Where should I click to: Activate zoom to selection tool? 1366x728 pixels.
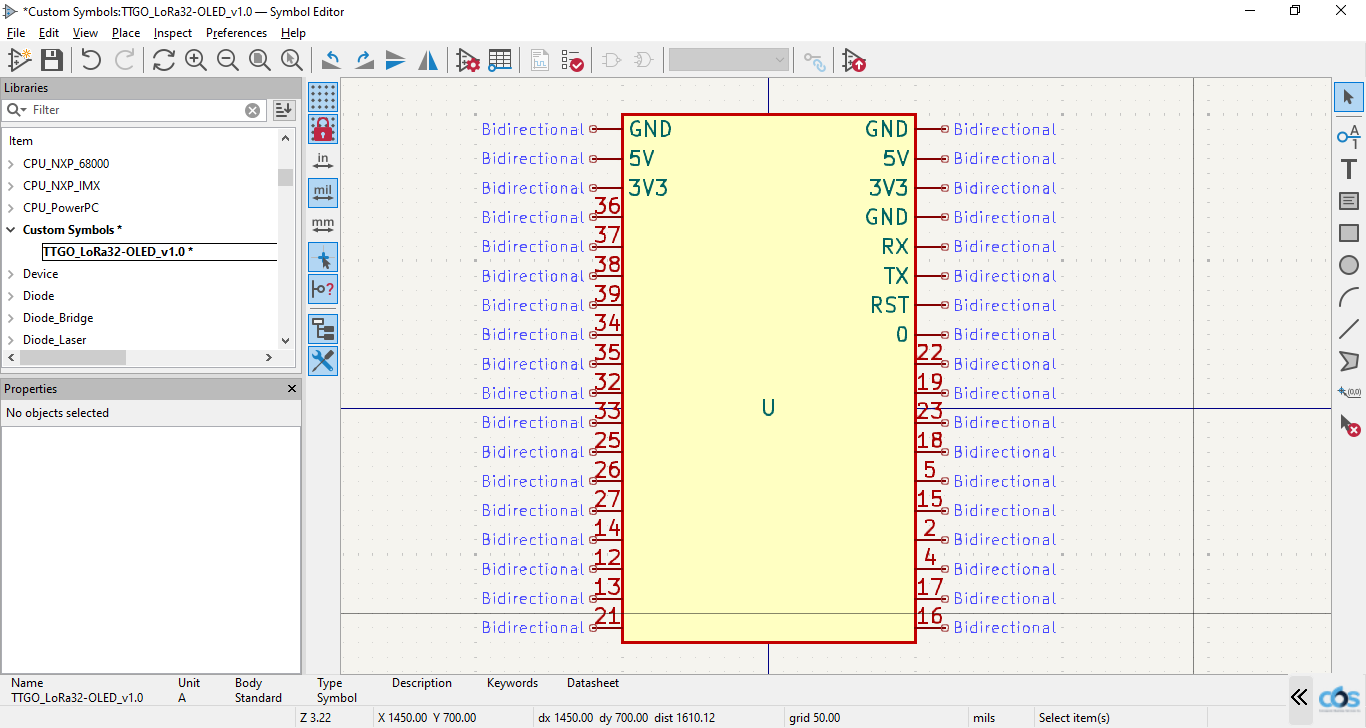pyautogui.click(x=292, y=60)
